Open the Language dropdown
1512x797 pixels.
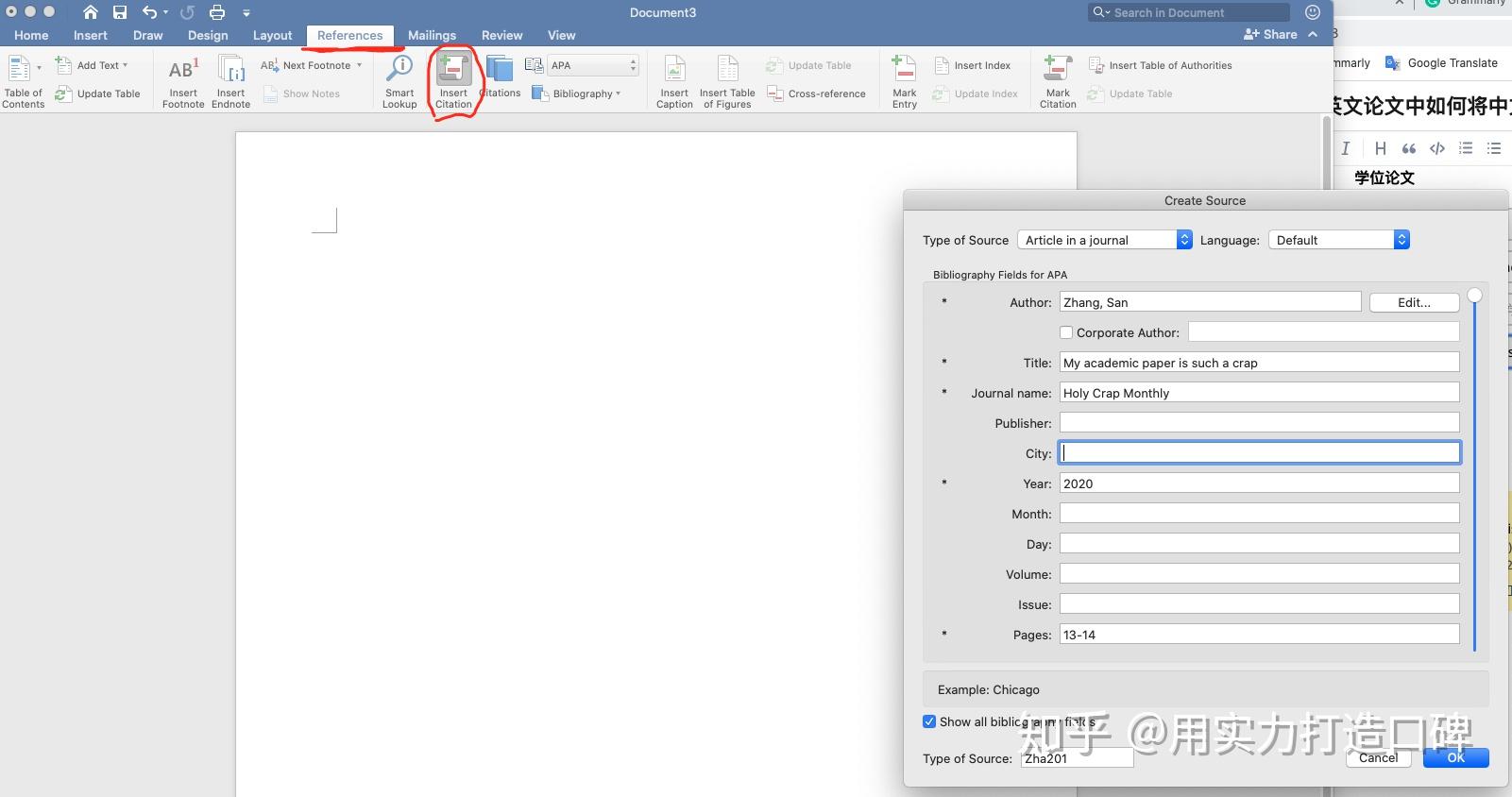pyautogui.click(x=1339, y=240)
